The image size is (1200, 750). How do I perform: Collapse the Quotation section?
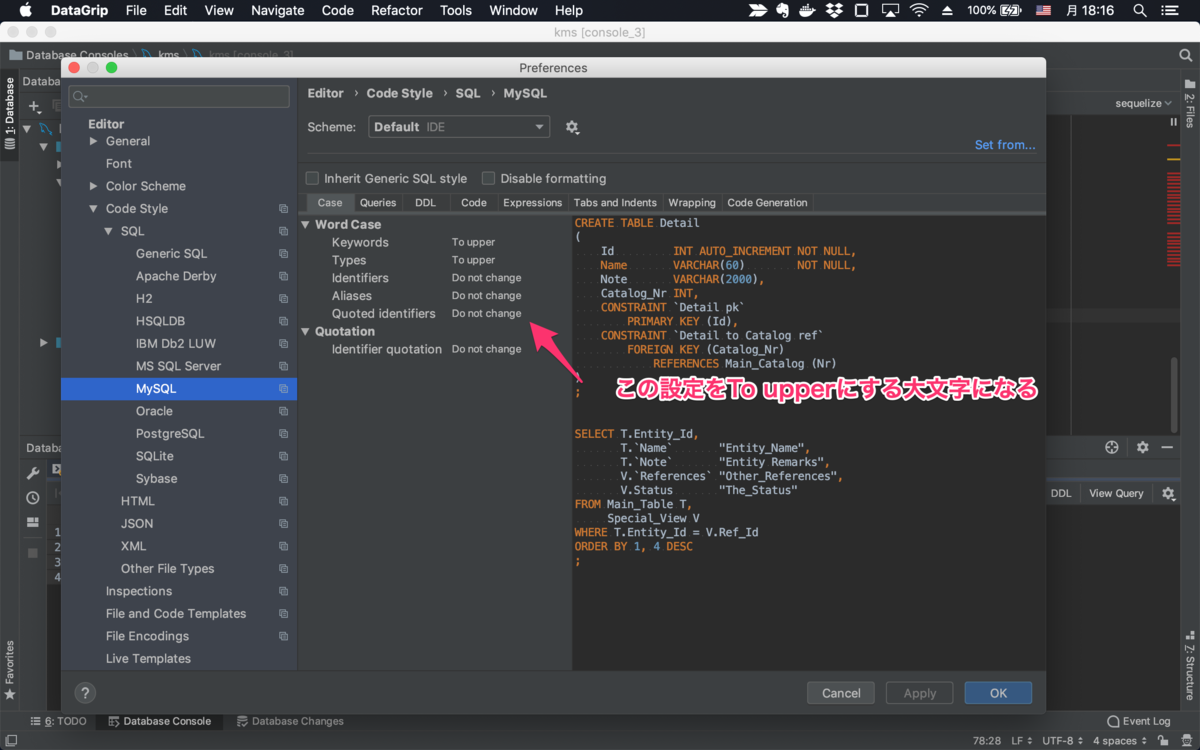tap(306, 332)
